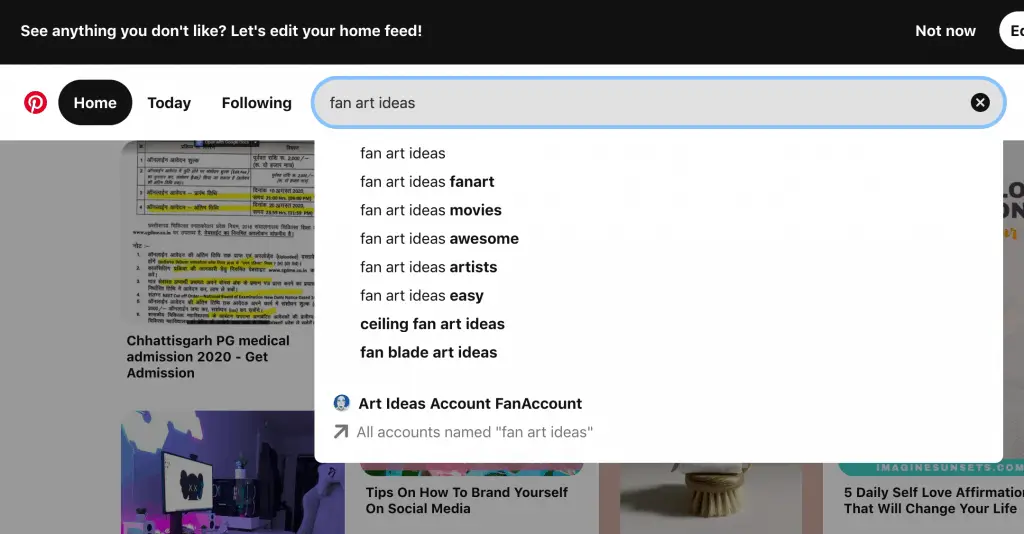The width and height of the screenshot is (1024, 534).
Task: Open Chhattisgarh PG medical admission pin image
Action: click(x=217, y=232)
